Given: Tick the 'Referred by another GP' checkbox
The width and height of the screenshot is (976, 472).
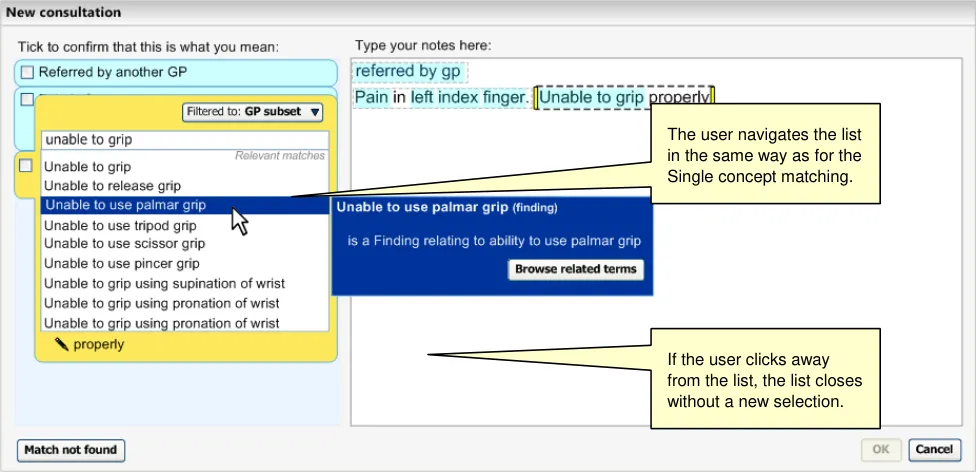Looking at the screenshot, I should coord(27,73).
